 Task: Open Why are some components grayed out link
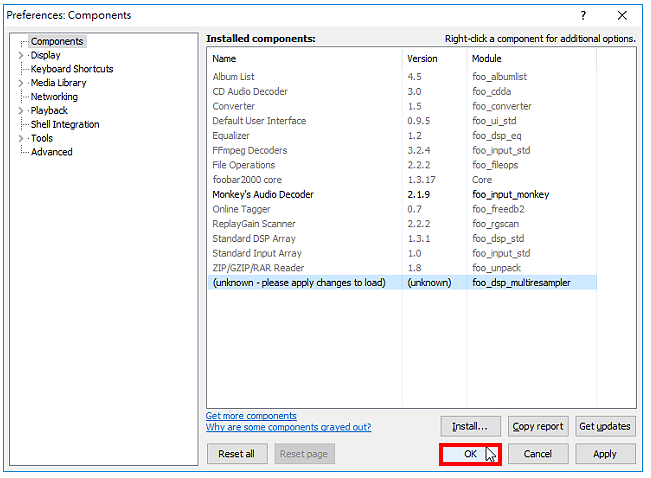[289, 427]
